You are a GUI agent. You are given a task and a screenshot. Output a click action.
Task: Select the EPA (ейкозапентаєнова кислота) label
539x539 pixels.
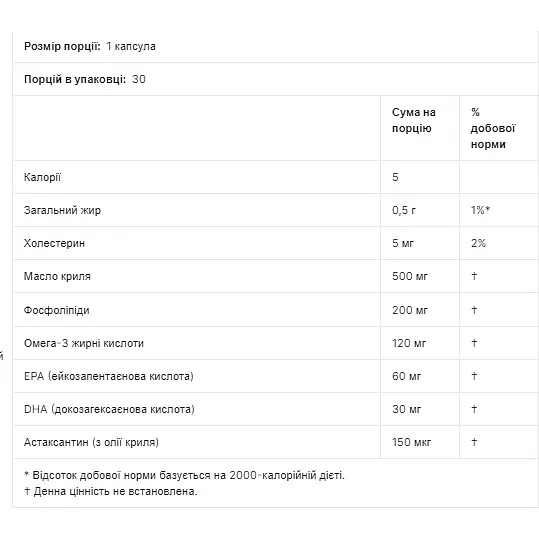(x=109, y=376)
